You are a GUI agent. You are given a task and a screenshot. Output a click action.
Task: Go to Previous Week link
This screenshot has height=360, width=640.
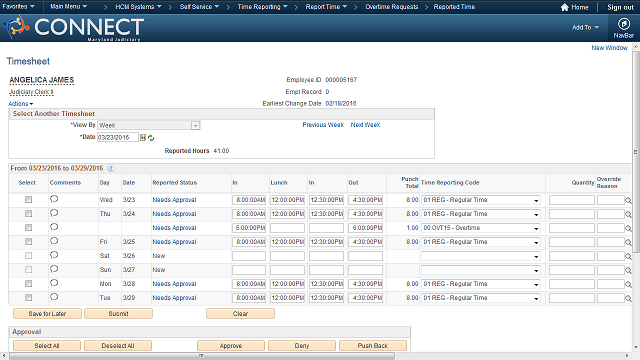pyautogui.click(x=323, y=125)
